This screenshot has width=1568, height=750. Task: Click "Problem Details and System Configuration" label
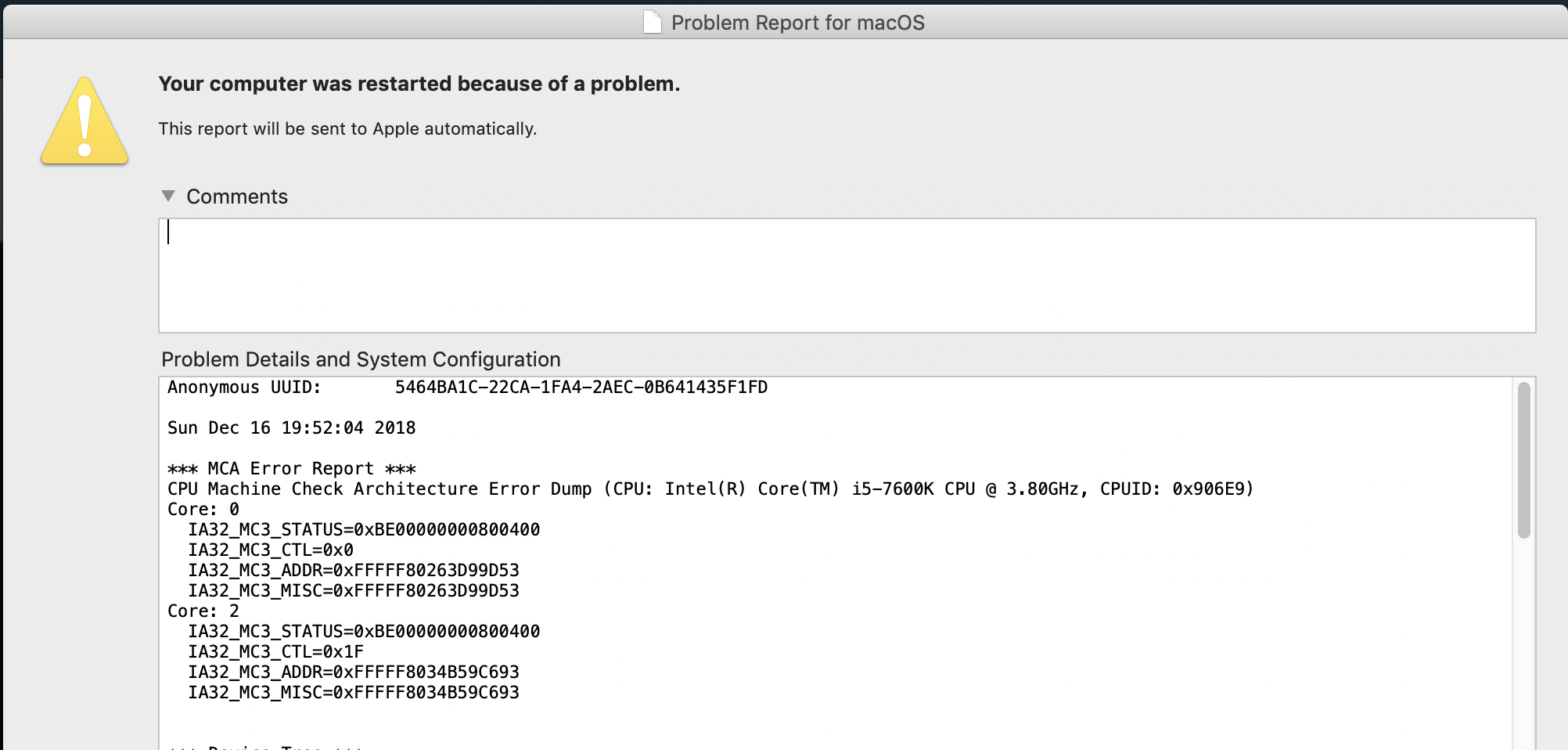coord(361,359)
